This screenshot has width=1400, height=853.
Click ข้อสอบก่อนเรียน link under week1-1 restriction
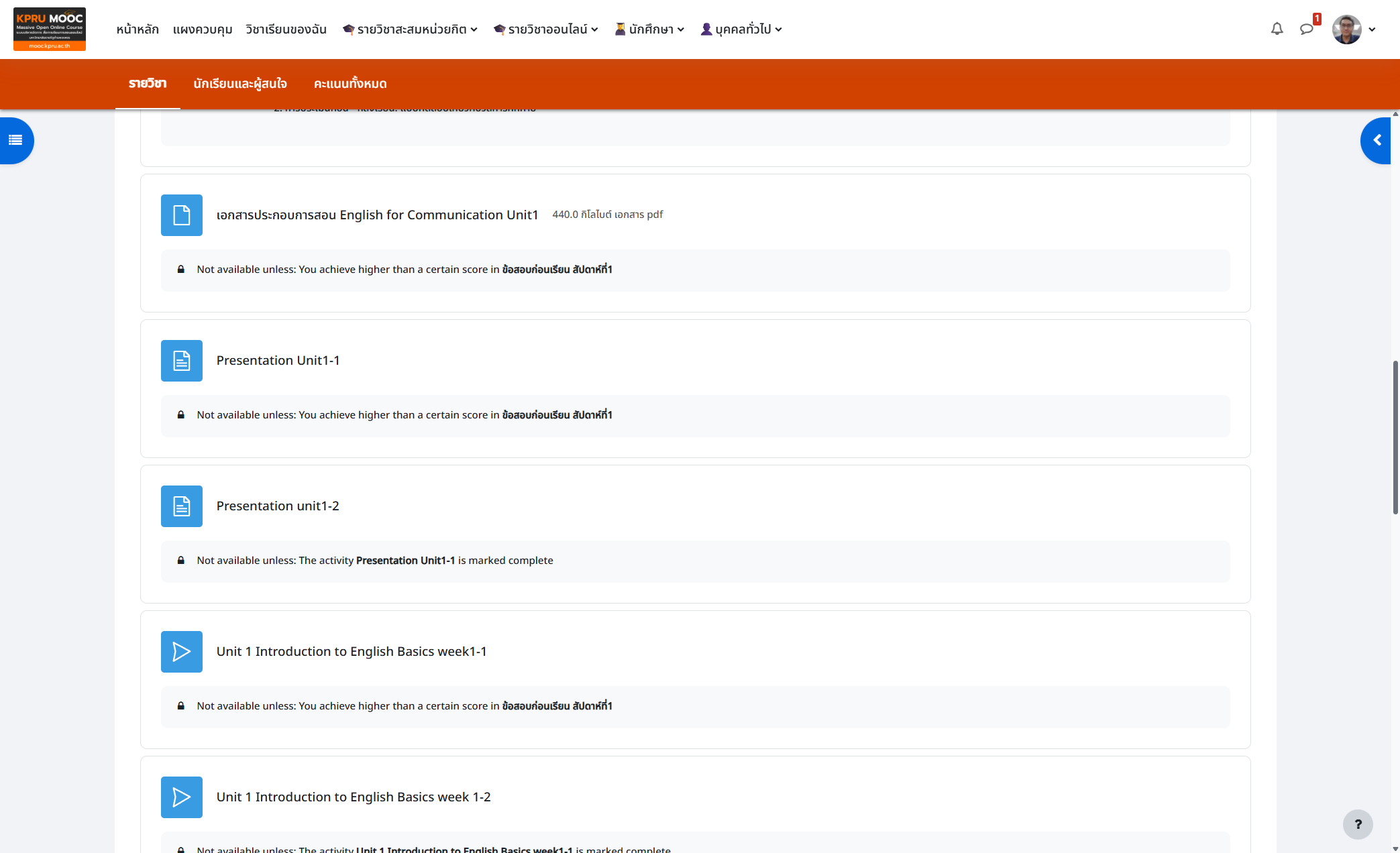coord(557,705)
